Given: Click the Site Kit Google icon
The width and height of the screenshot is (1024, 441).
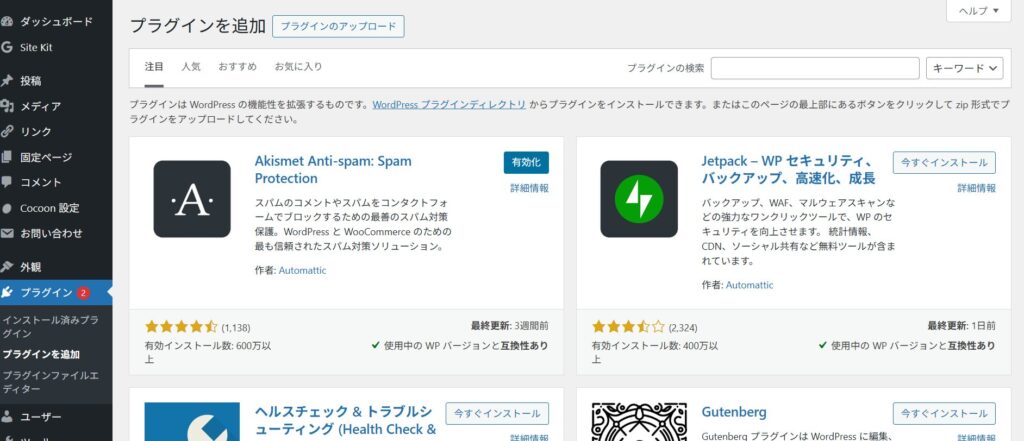Looking at the screenshot, I should click(x=7, y=47).
